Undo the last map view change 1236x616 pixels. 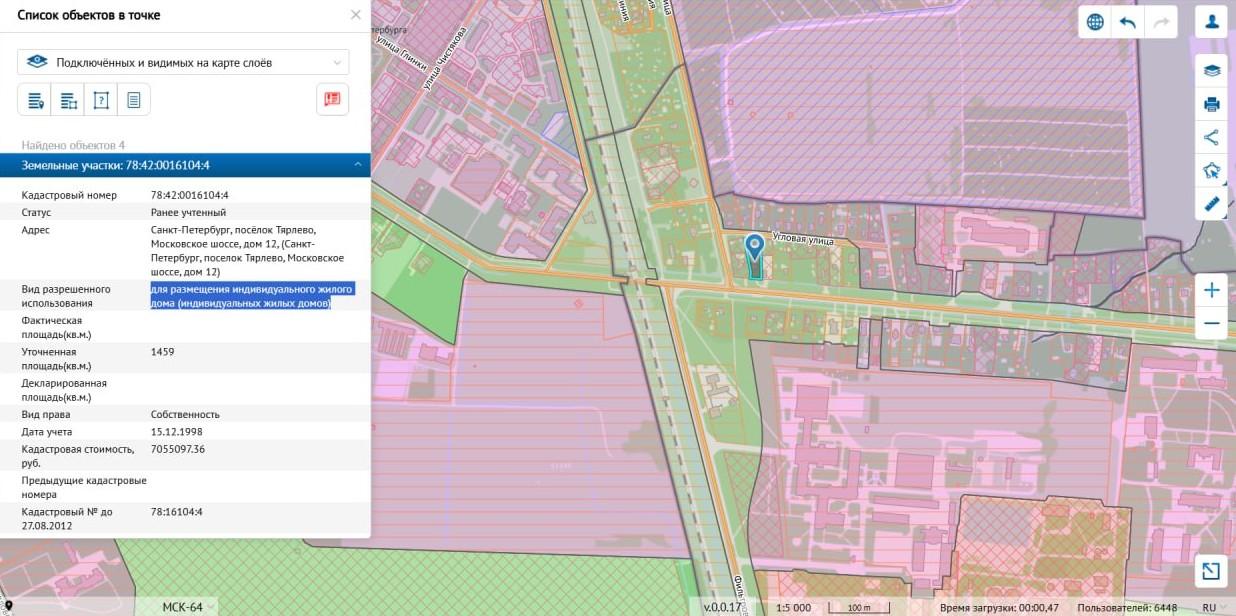(x=1128, y=22)
